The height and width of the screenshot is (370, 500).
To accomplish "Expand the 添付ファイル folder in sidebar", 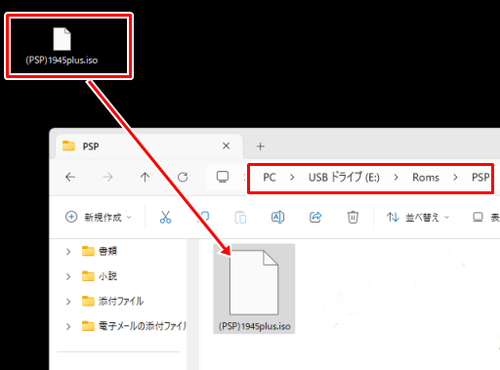I will point(68,301).
